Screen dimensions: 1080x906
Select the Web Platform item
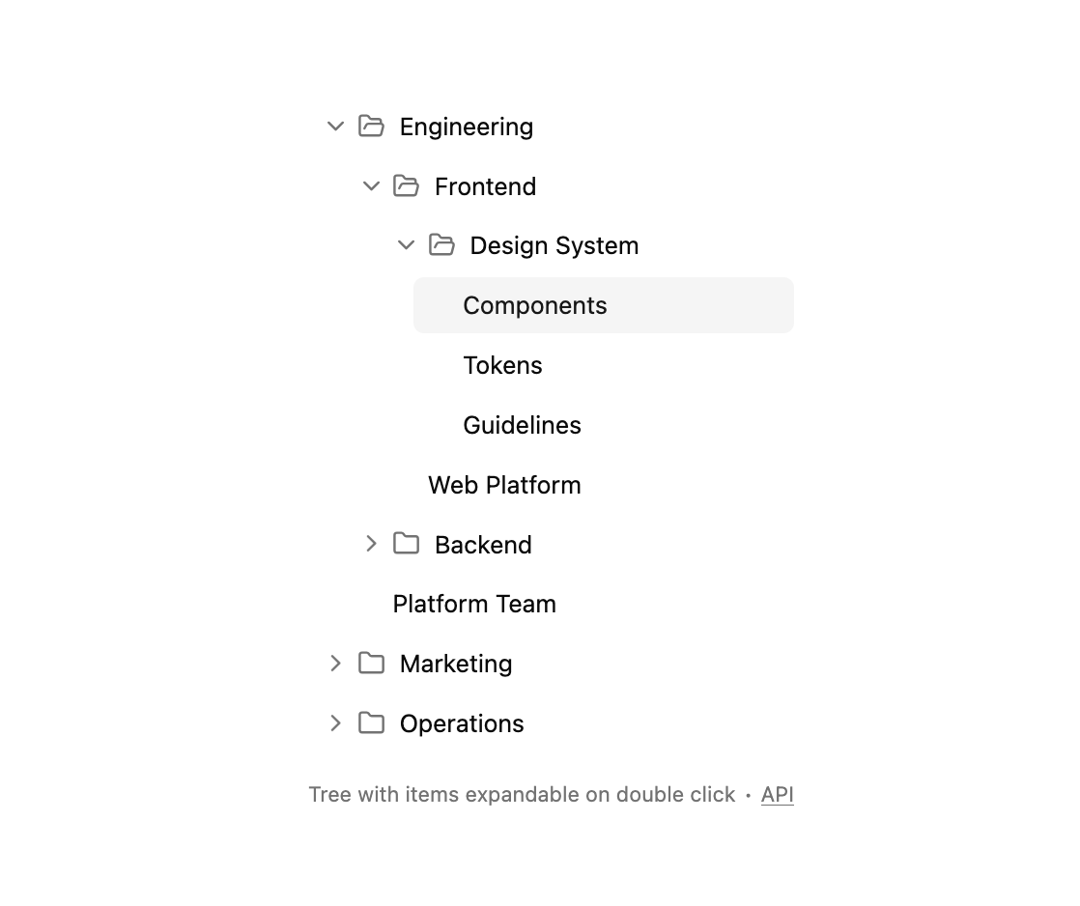coord(504,485)
